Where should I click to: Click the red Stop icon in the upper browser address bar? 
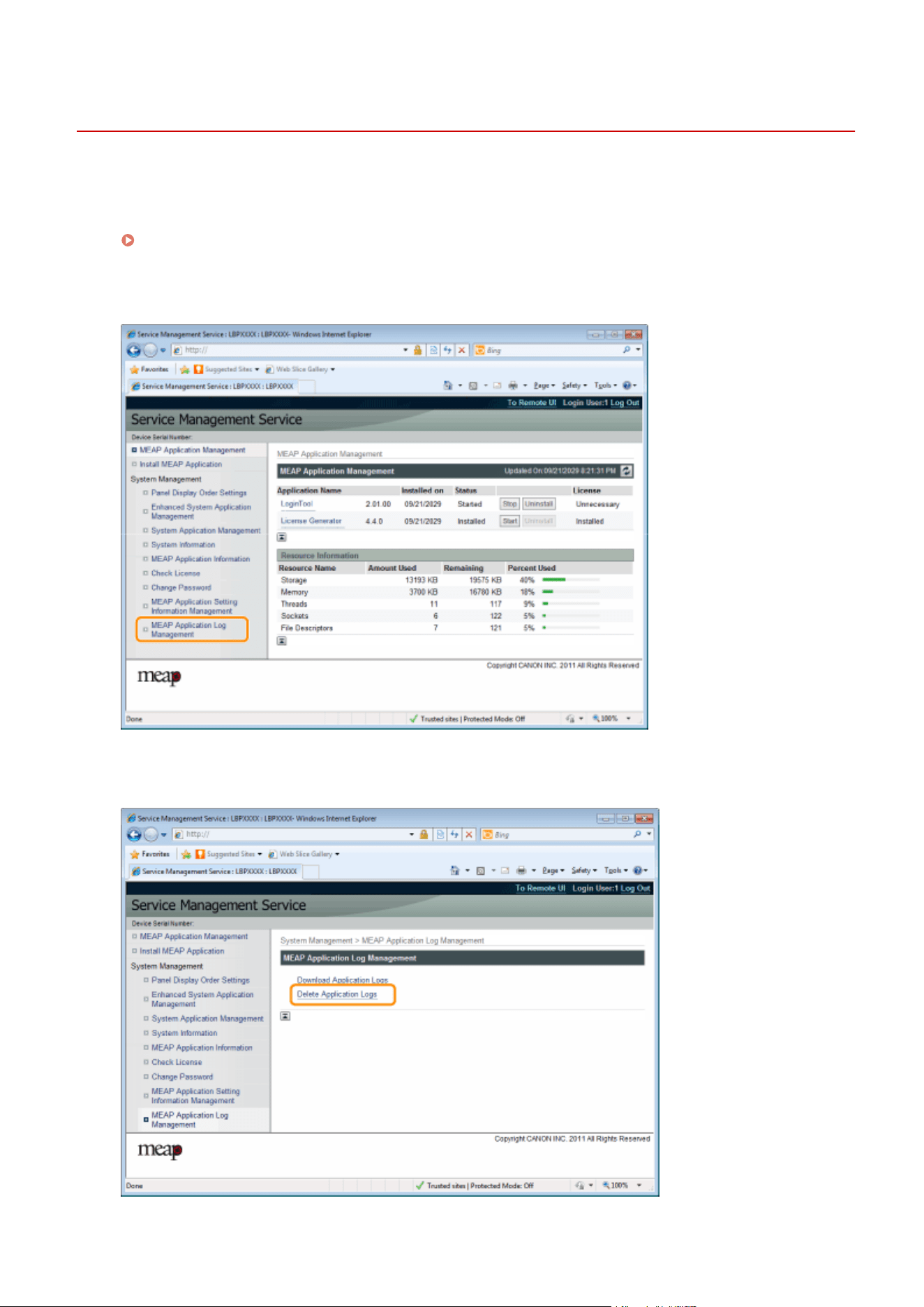tap(461, 350)
